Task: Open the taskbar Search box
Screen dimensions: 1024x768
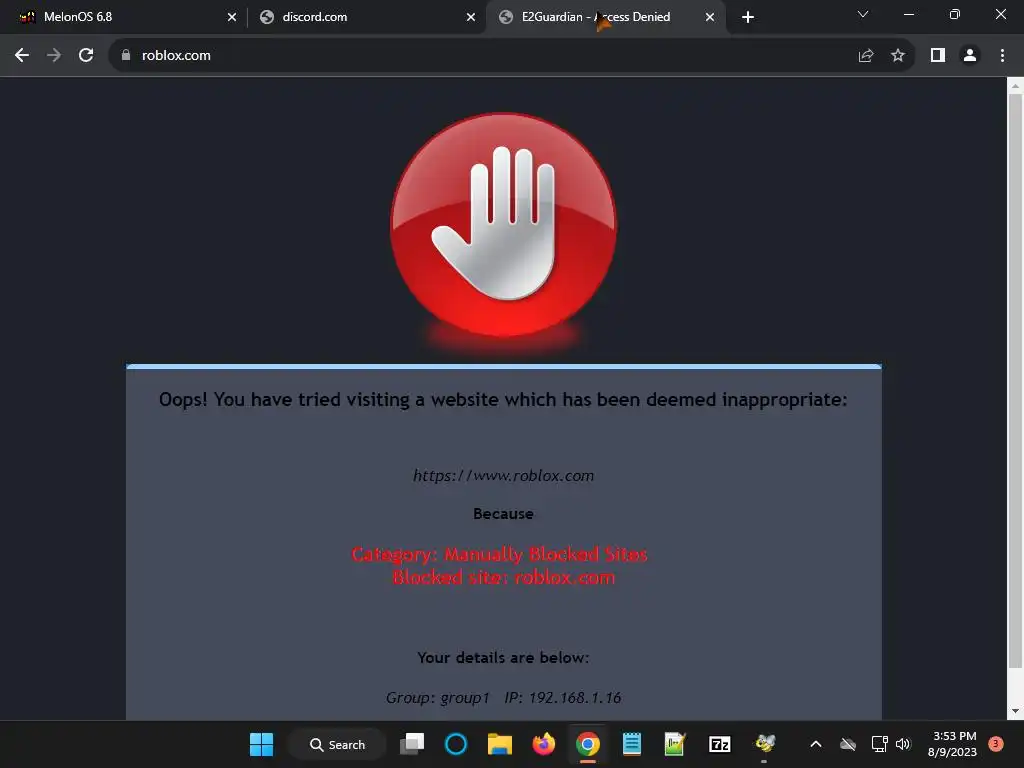Action: 338,744
